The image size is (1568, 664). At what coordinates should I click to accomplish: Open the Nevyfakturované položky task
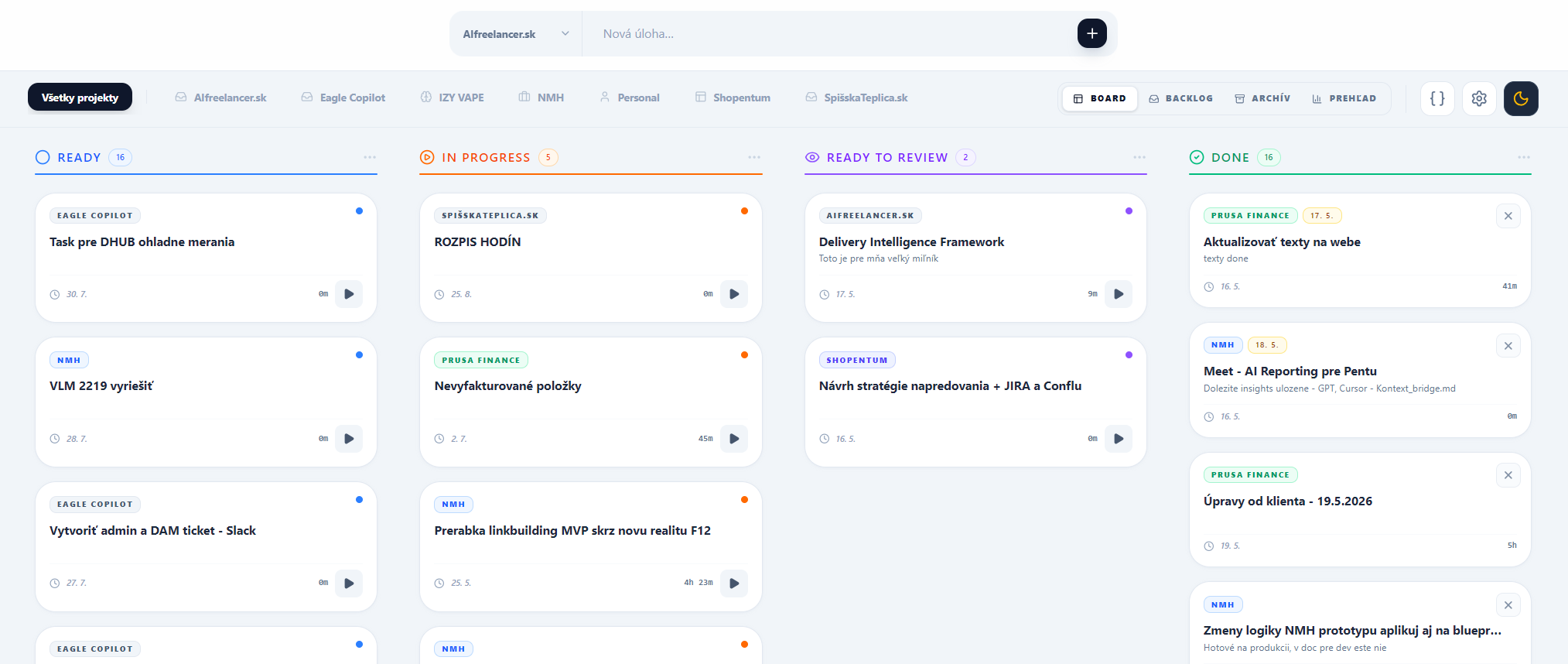coord(507,386)
